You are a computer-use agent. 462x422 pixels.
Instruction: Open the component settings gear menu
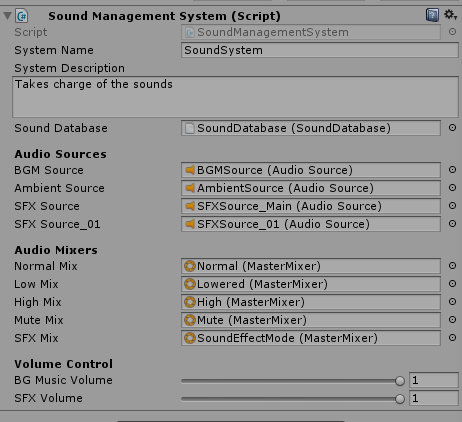[450, 15]
